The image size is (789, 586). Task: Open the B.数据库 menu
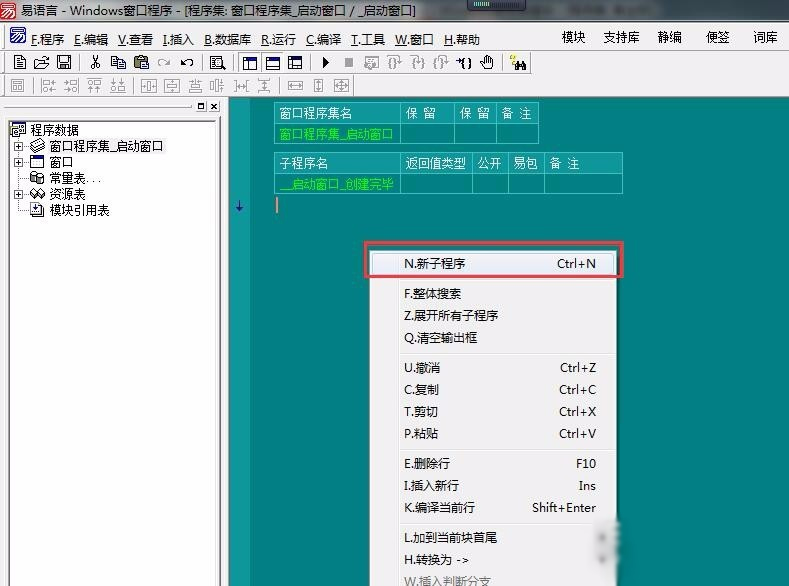click(x=227, y=39)
